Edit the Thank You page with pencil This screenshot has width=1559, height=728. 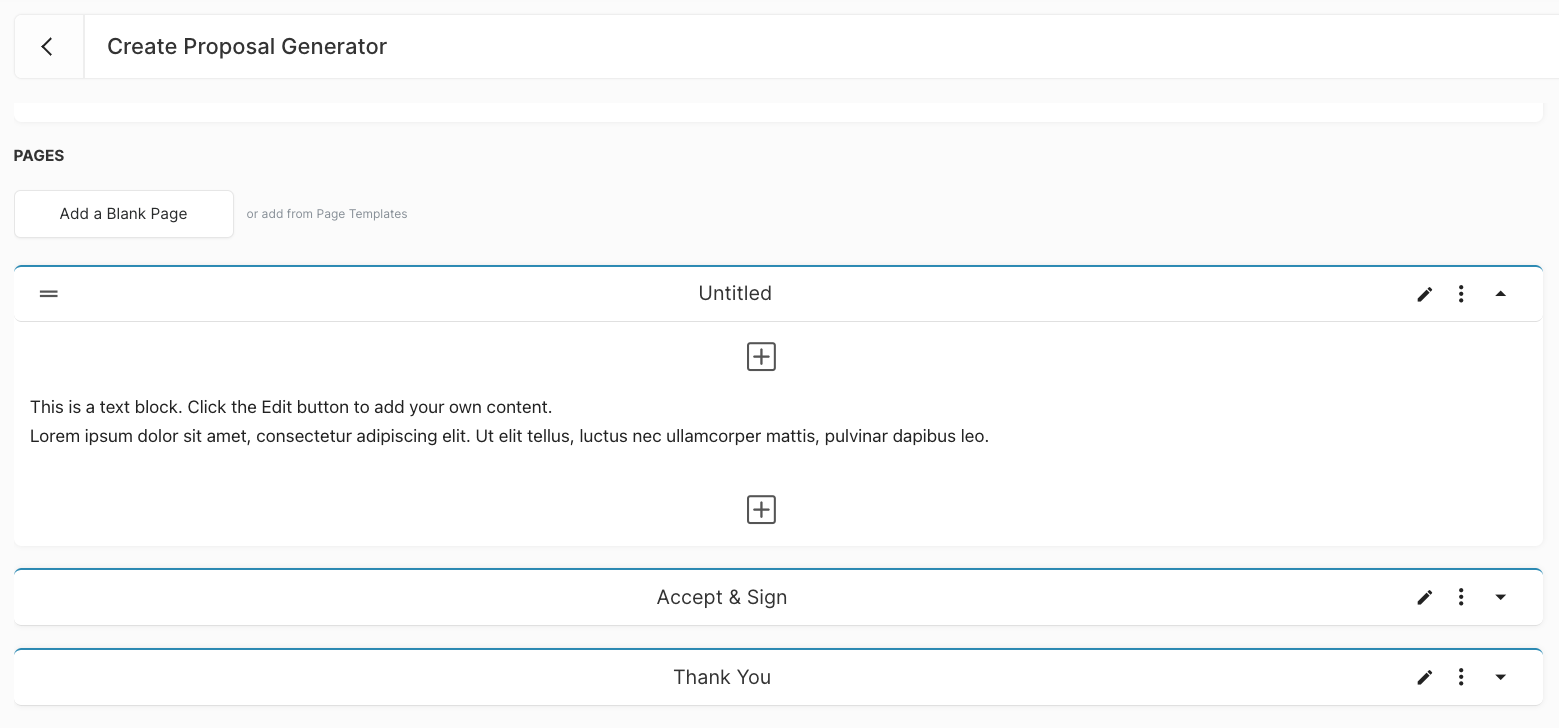pyautogui.click(x=1425, y=677)
